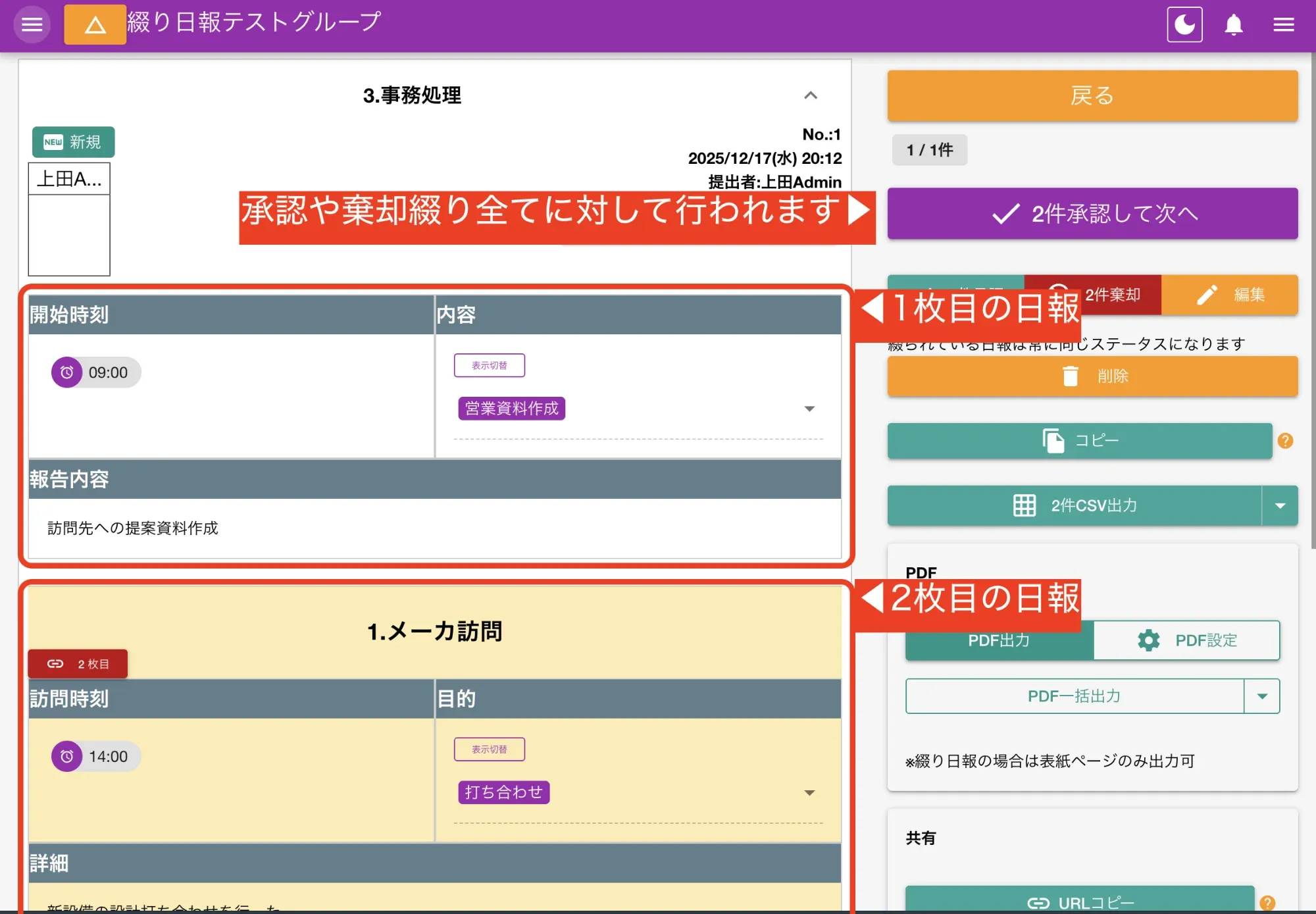The height and width of the screenshot is (914, 1316).
Task: Toggle dark mode with the moon icon
Action: point(1184,24)
